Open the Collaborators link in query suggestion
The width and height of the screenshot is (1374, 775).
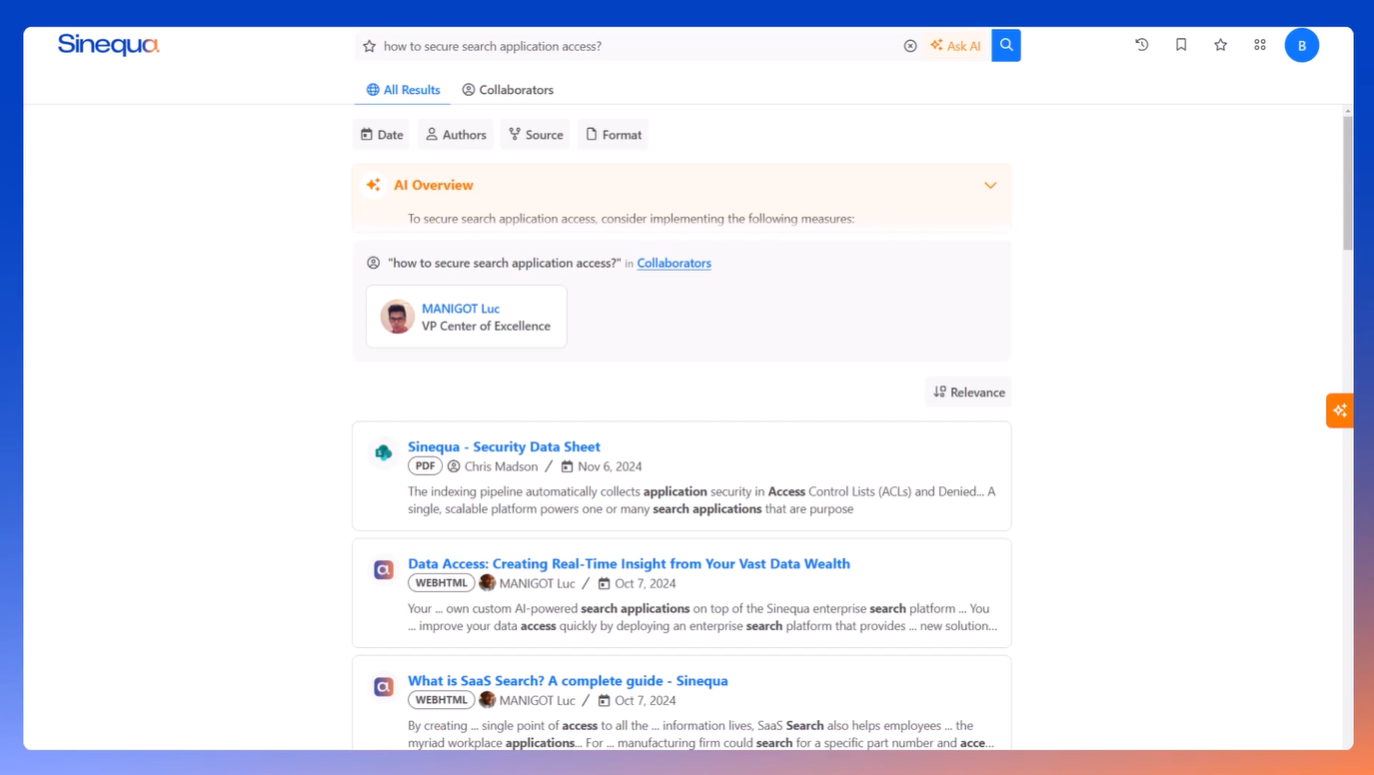click(674, 263)
